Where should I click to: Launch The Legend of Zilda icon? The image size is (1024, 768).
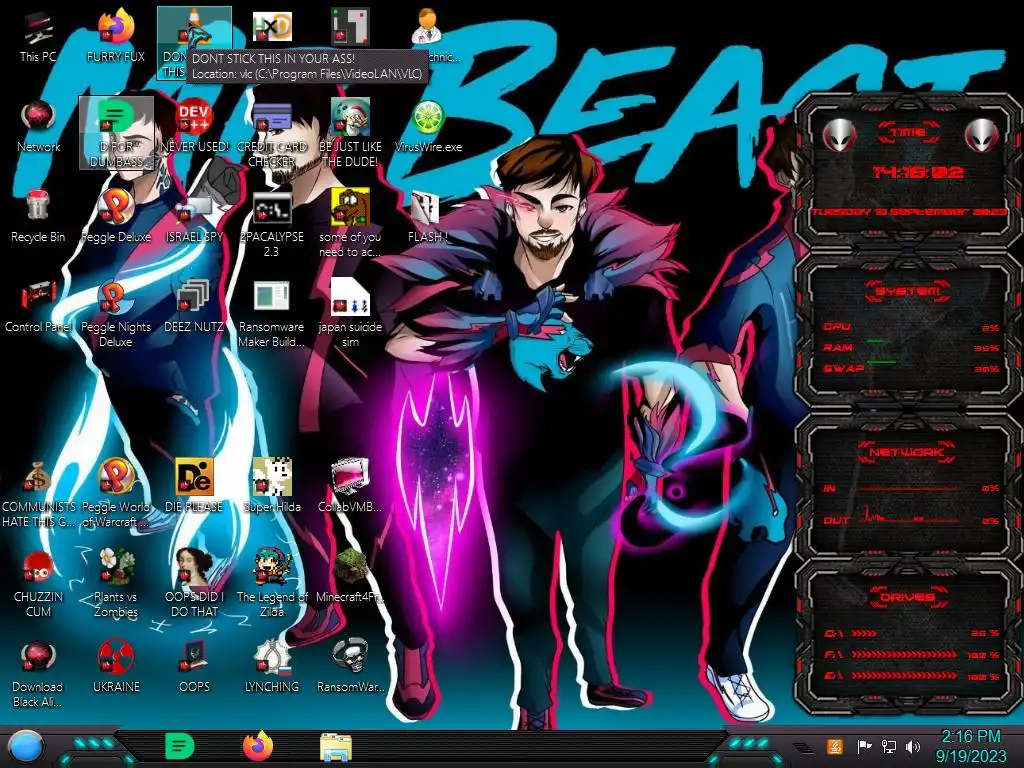(272, 583)
